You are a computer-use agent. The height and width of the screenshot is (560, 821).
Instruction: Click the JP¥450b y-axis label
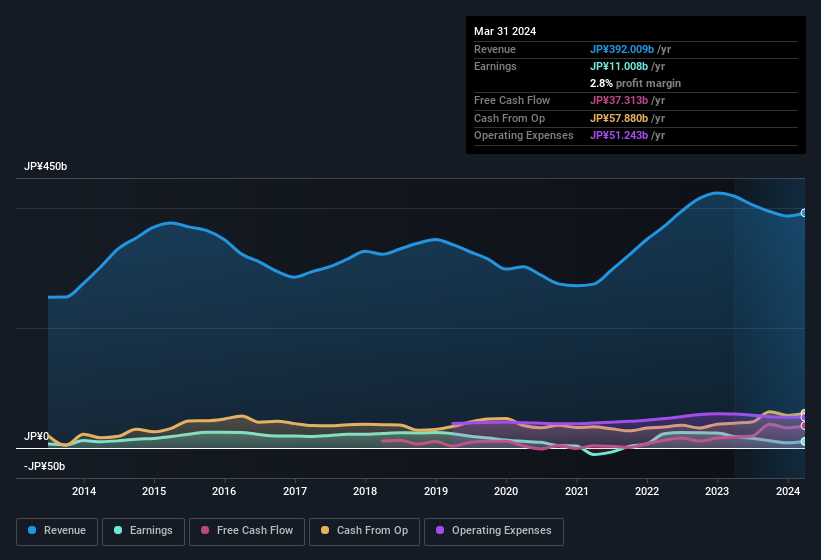point(45,167)
